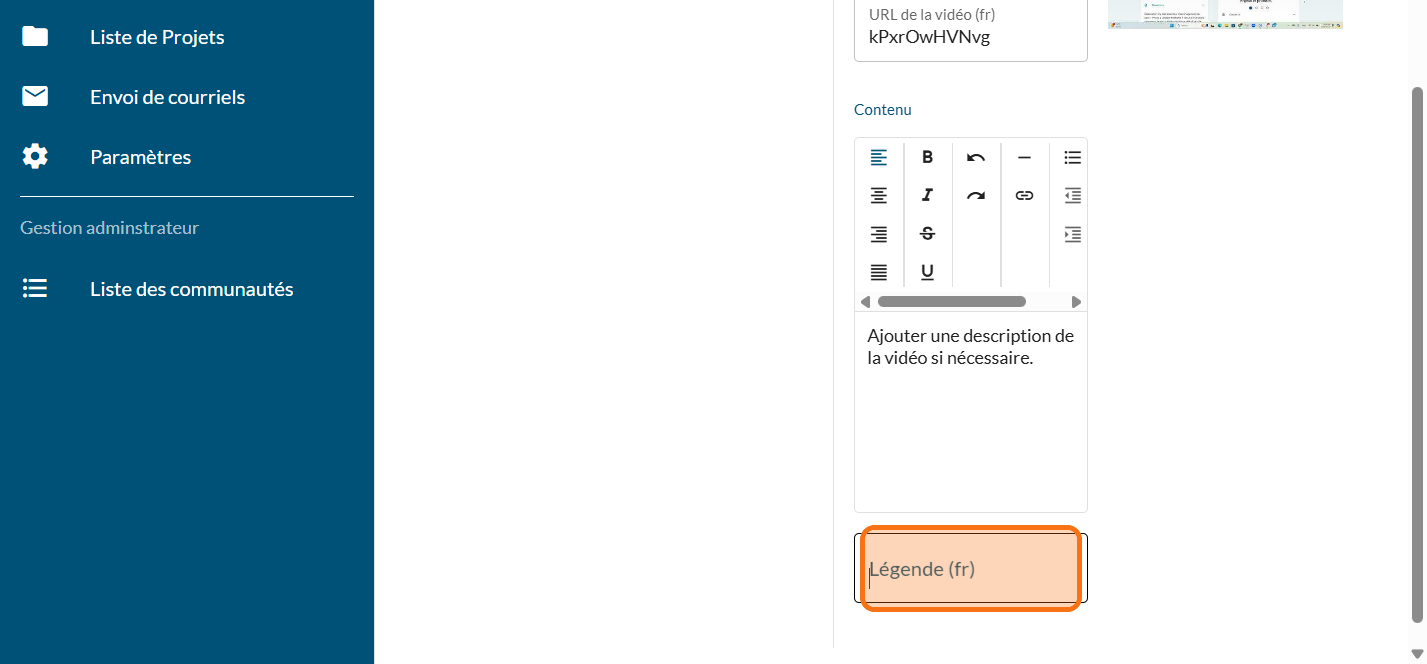Create a bulleted list
The height and width of the screenshot is (664, 1427).
(1072, 157)
